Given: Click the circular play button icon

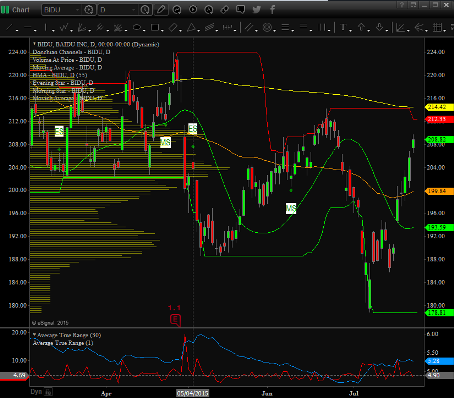Looking at the screenshot, I should click(193, 10).
